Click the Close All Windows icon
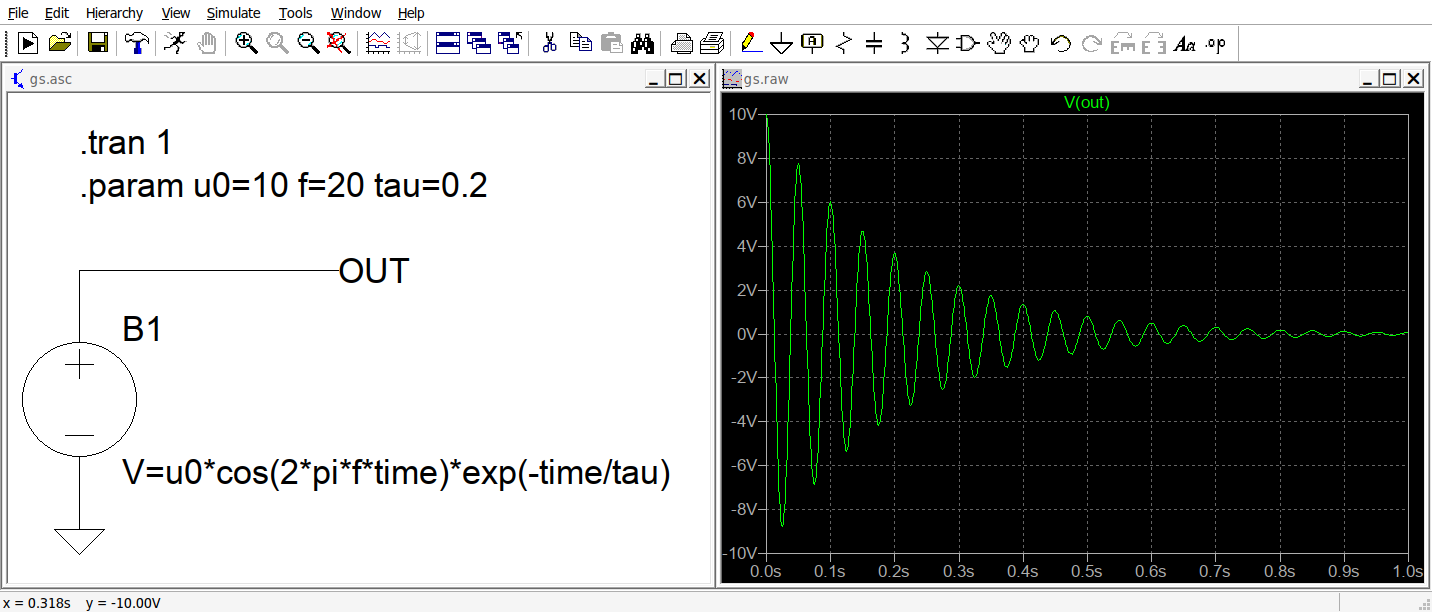This screenshot has height=612, width=1432. (510, 42)
